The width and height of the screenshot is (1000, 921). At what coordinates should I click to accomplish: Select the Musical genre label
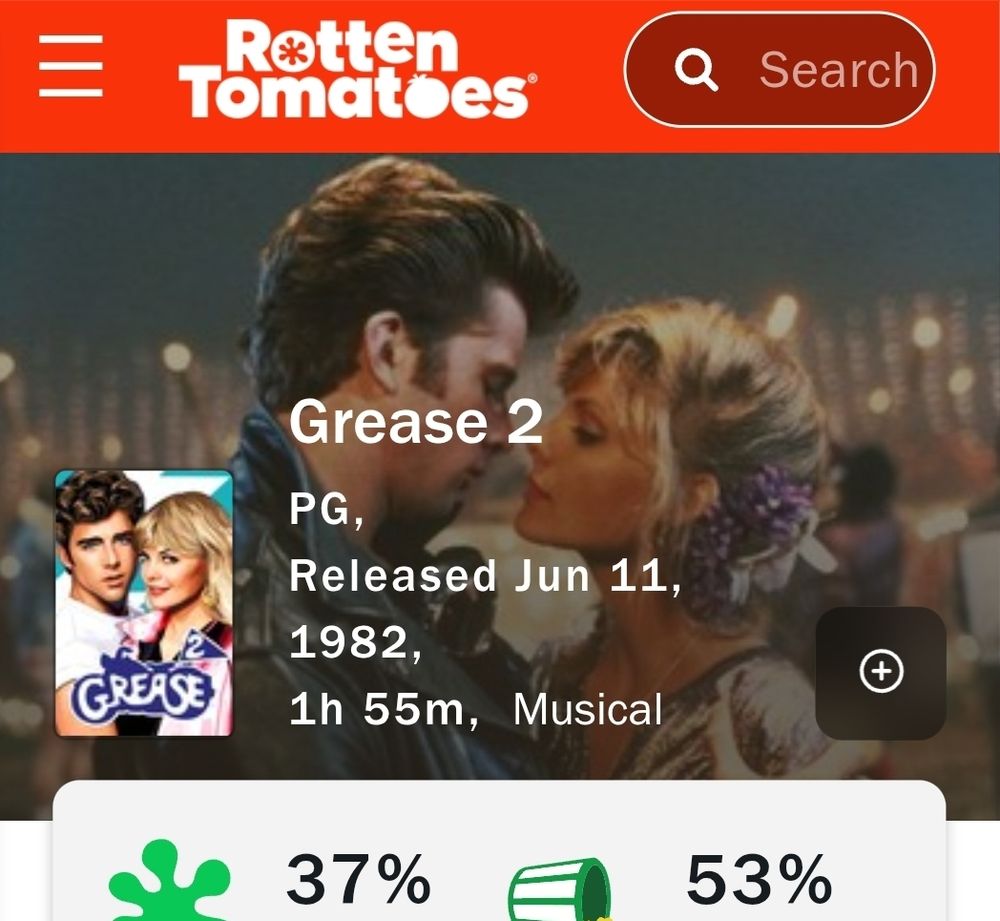point(588,709)
